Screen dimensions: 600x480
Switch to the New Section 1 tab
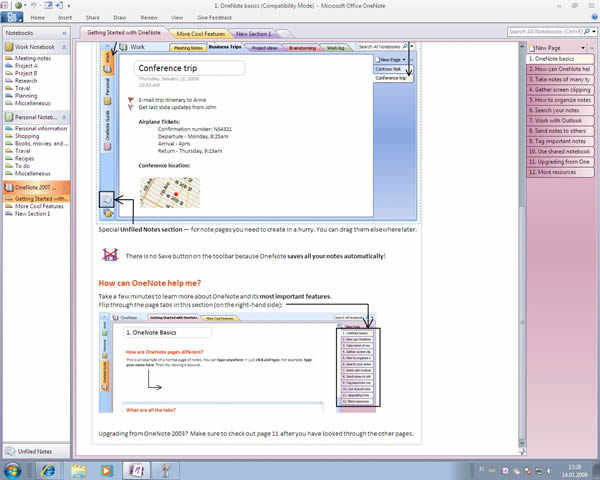point(253,34)
